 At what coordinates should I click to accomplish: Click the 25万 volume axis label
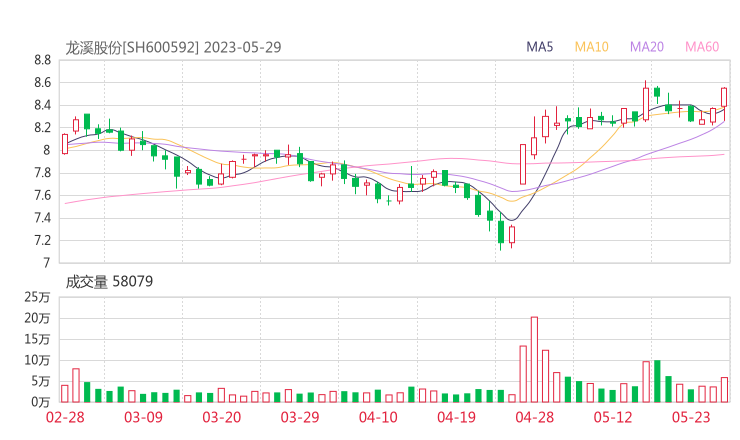click(37, 297)
